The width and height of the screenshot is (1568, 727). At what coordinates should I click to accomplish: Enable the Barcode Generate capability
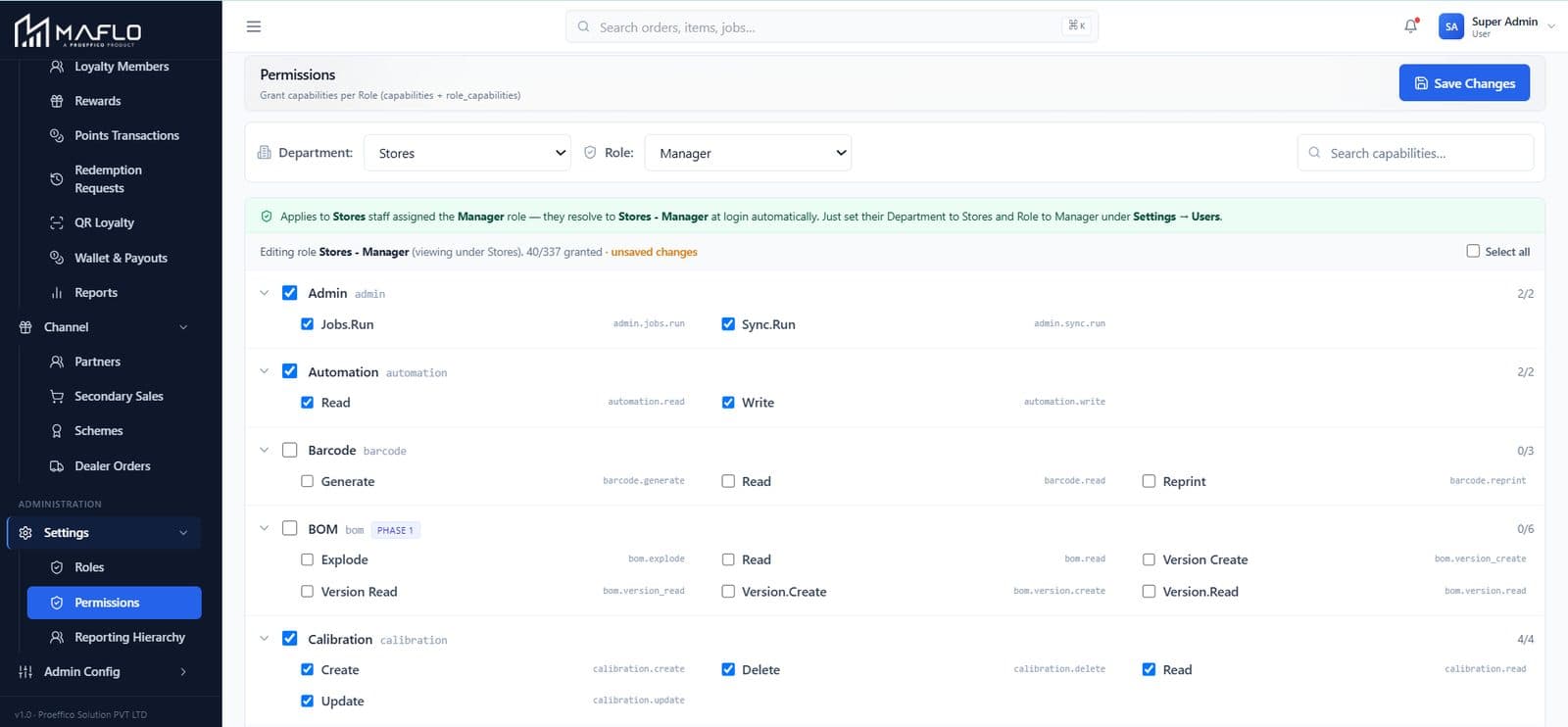307,481
